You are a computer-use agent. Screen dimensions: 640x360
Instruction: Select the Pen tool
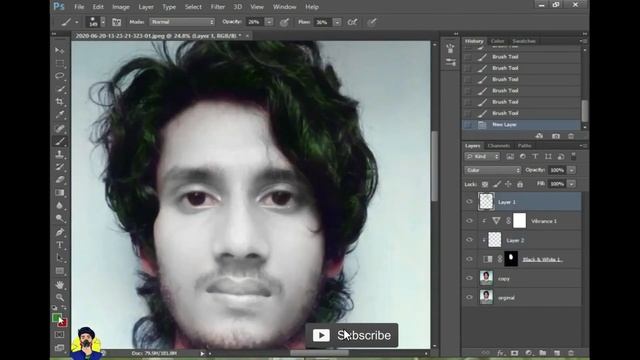point(60,232)
